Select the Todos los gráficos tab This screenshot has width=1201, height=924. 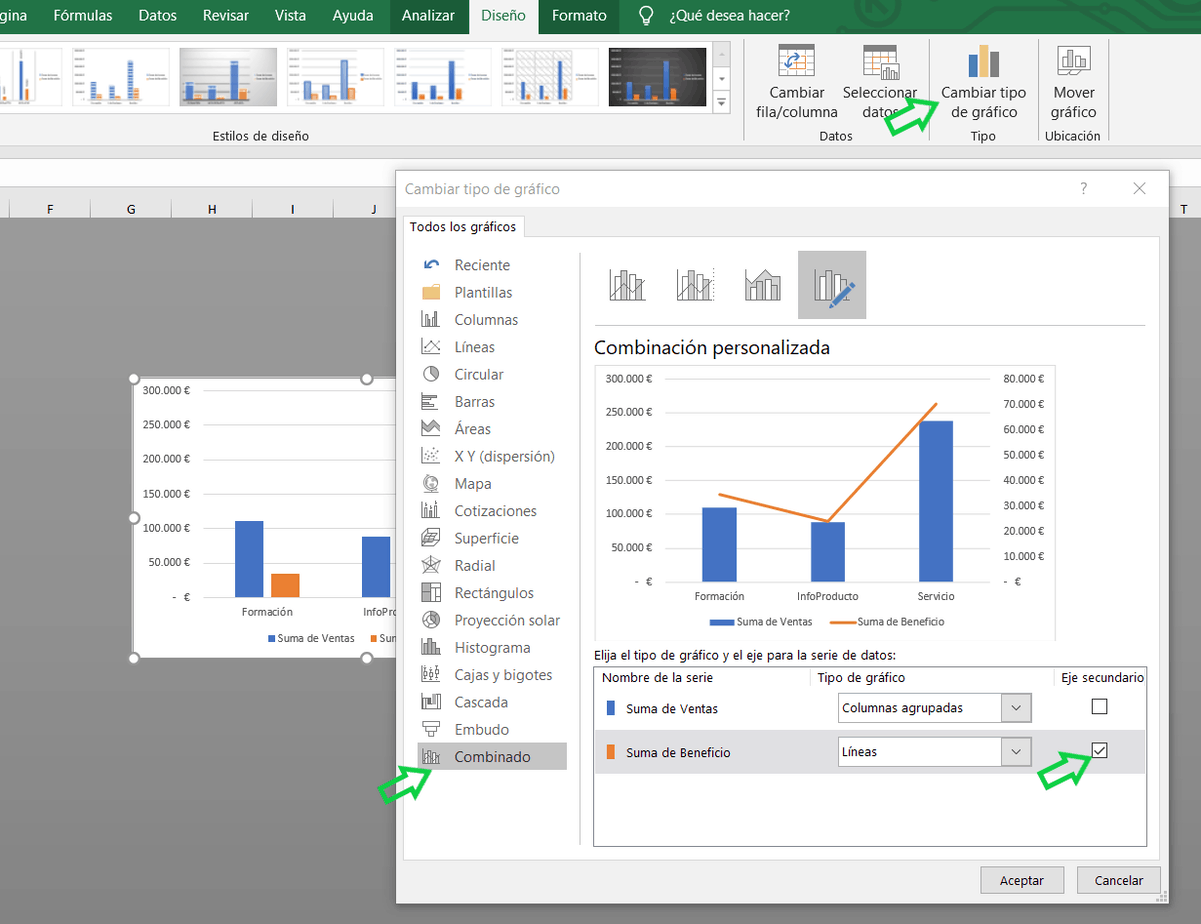coord(463,227)
